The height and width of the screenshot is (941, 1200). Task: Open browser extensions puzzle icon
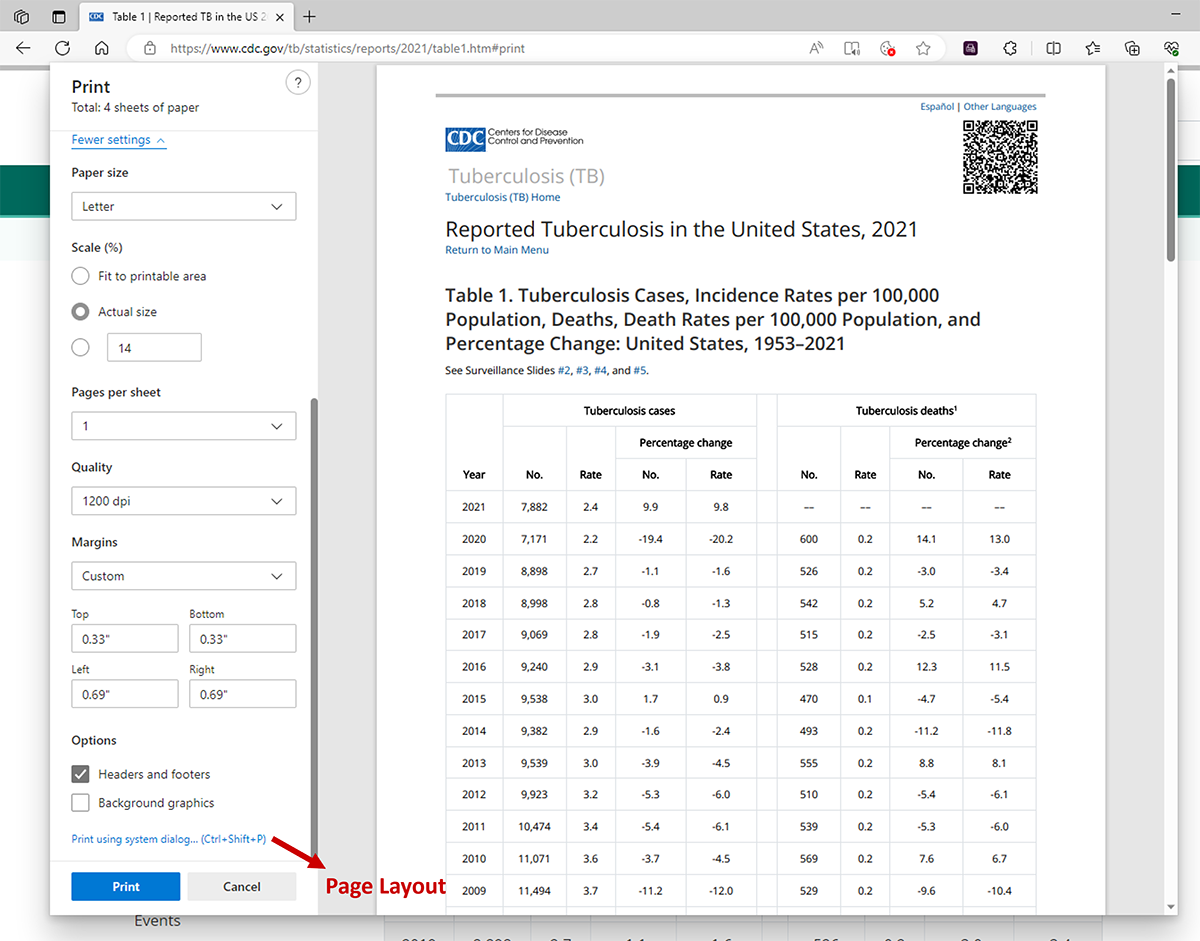point(1010,48)
